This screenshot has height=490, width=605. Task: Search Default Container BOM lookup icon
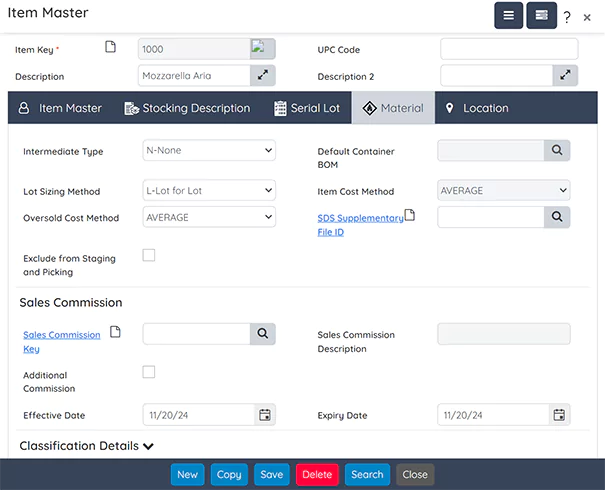557,150
